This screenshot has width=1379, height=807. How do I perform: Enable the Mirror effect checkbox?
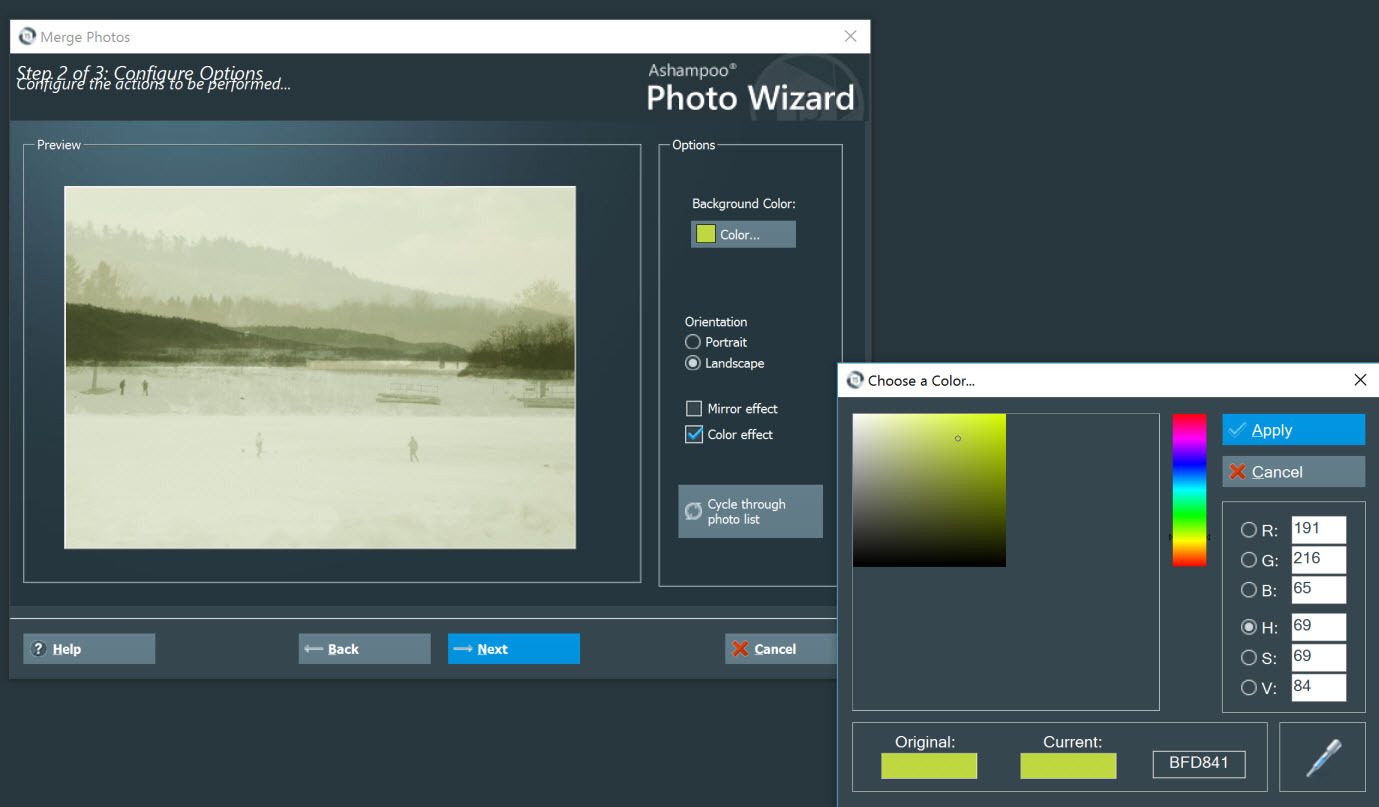click(694, 408)
